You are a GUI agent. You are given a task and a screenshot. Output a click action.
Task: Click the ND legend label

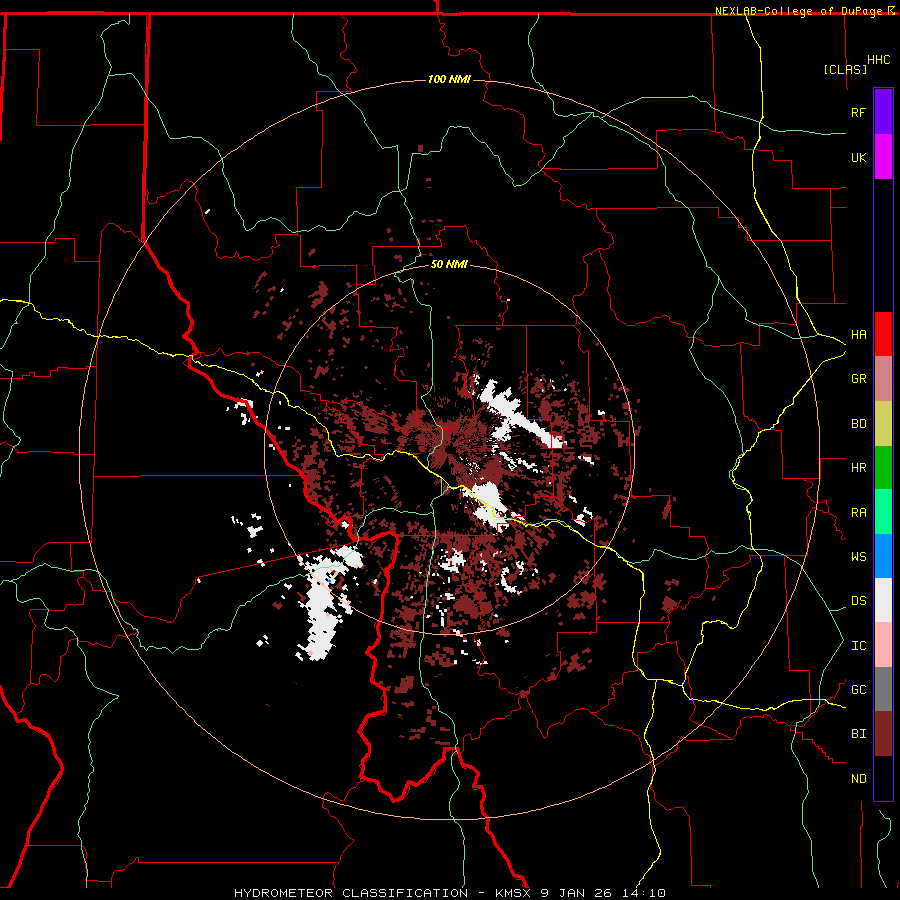coord(858,779)
